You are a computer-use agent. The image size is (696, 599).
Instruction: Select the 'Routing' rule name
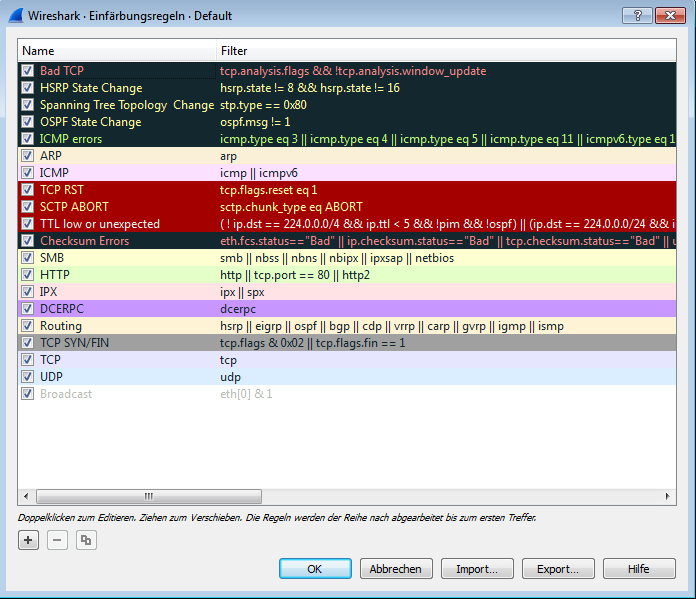tap(61, 326)
